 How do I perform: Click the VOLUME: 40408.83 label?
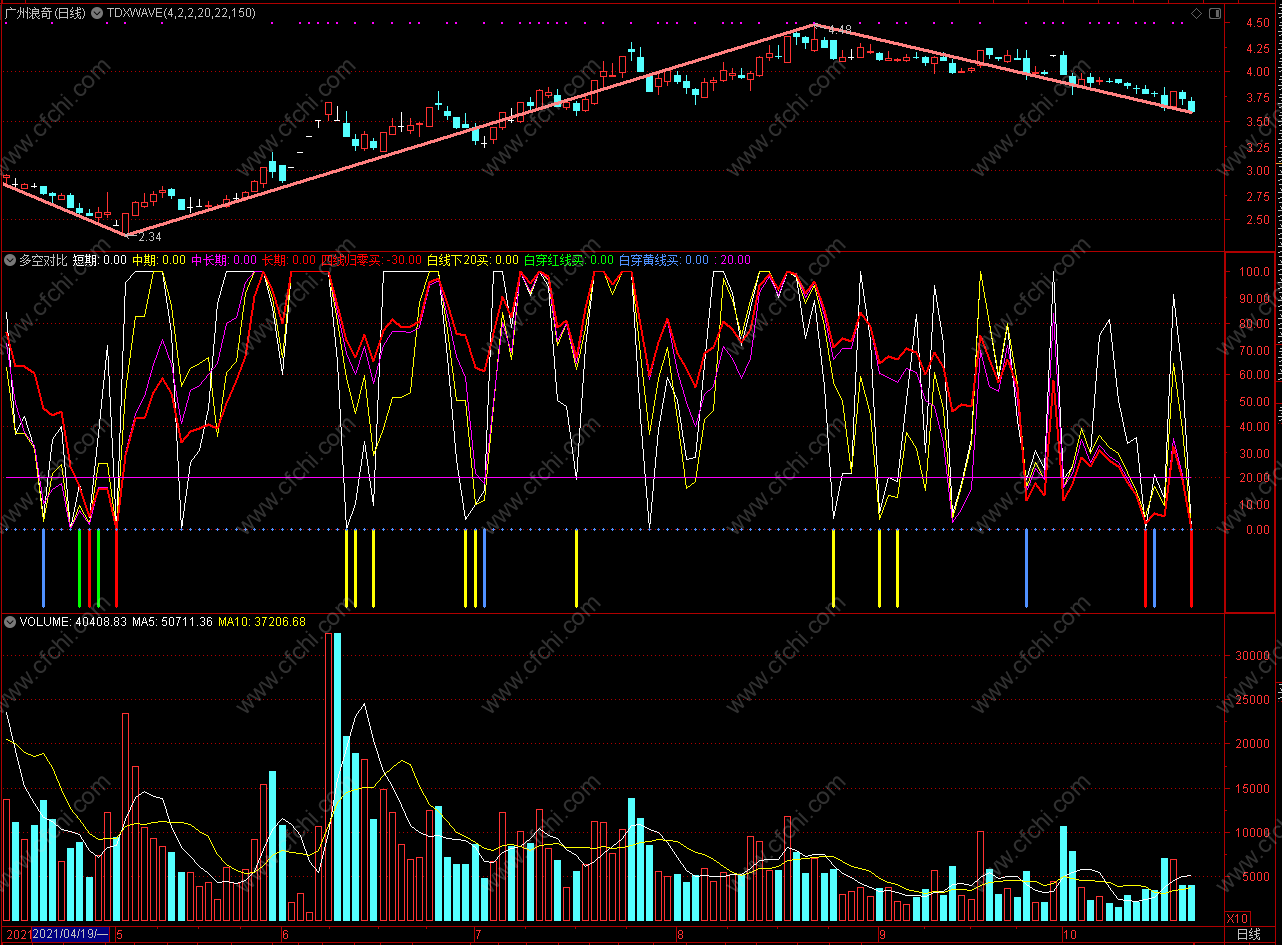(73, 621)
